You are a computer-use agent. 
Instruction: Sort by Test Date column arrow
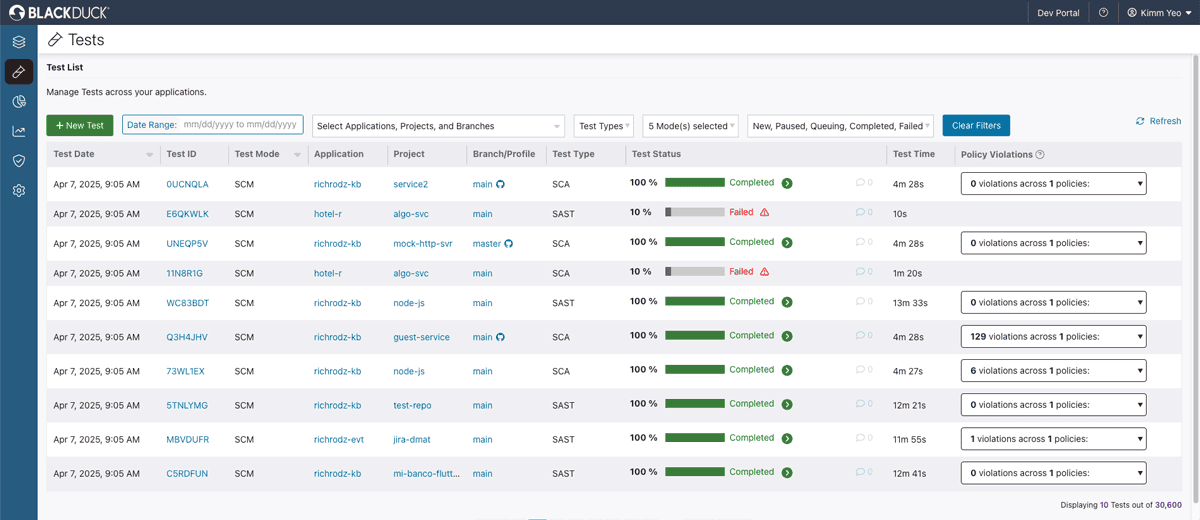coord(150,155)
